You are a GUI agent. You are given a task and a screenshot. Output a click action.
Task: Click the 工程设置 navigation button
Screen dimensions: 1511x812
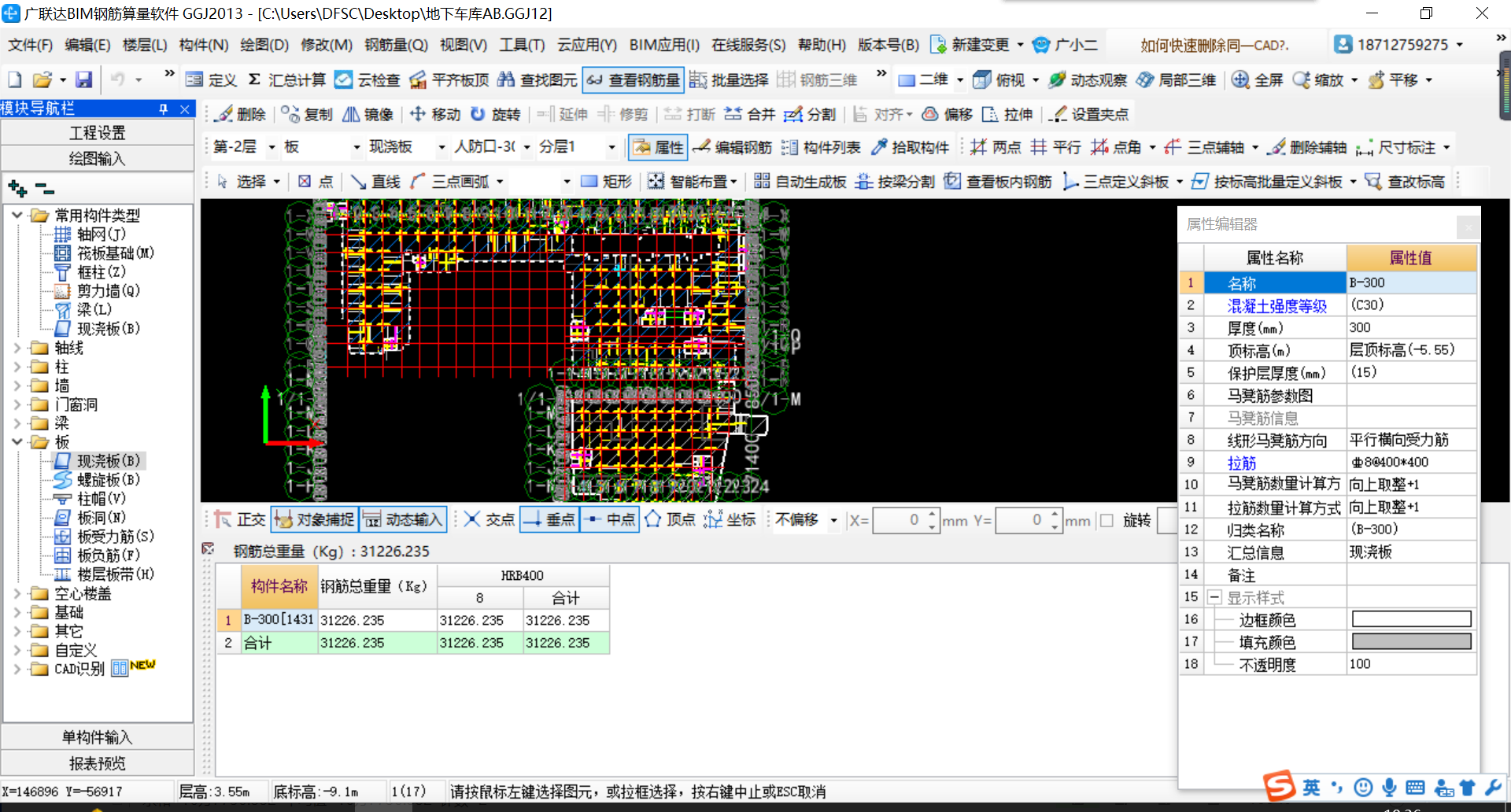(x=98, y=133)
